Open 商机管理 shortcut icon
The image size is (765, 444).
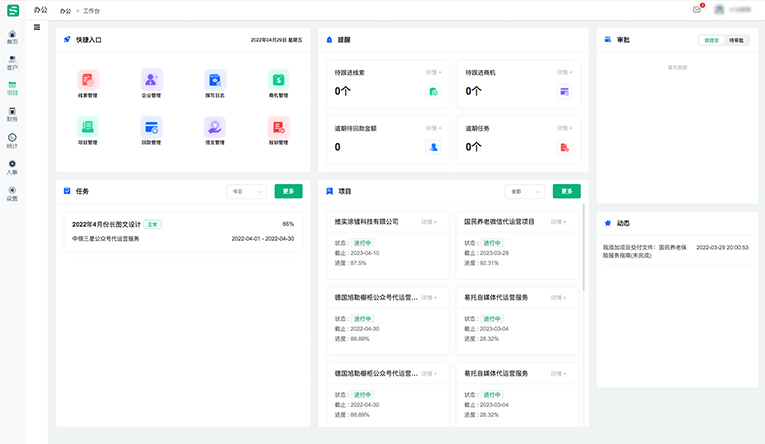tap(278, 80)
